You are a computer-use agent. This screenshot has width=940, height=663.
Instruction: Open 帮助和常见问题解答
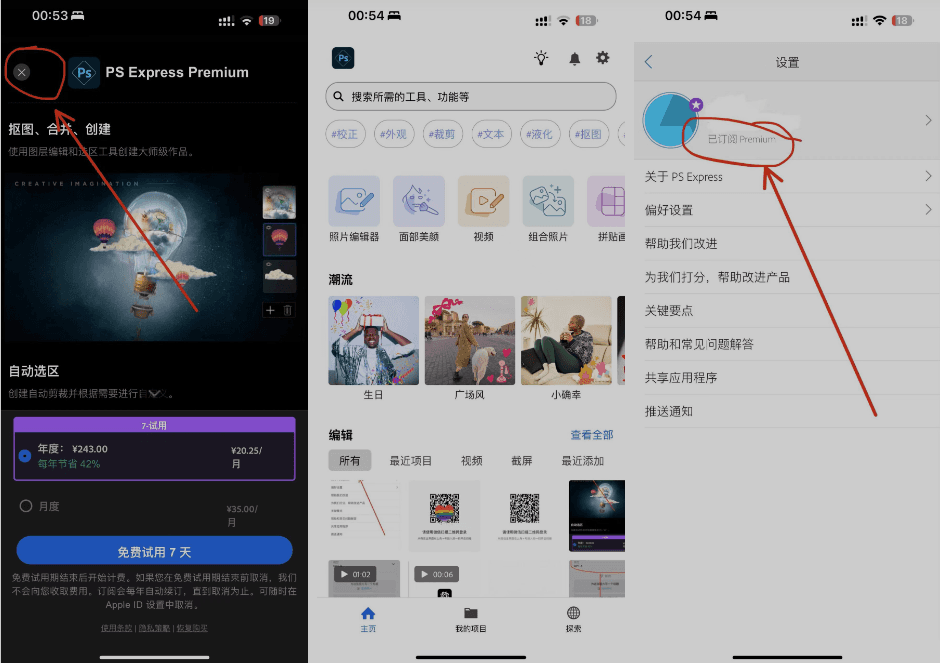coord(787,344)
